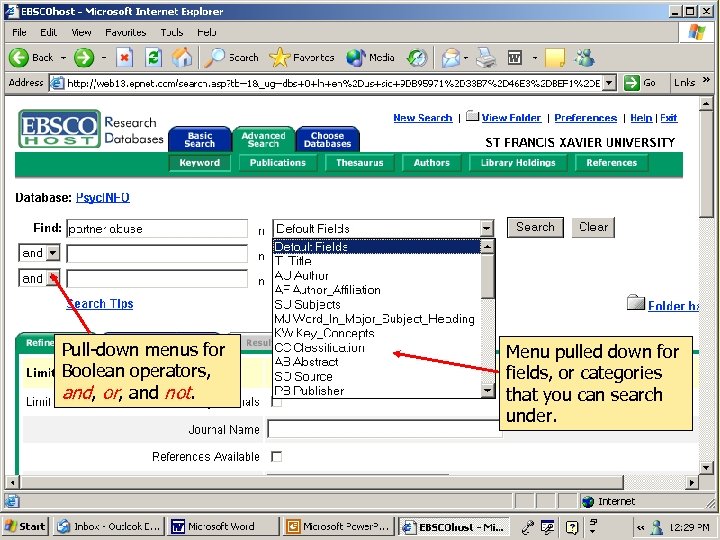
Task: Open the History clock icon
Action: pos(417,58)
